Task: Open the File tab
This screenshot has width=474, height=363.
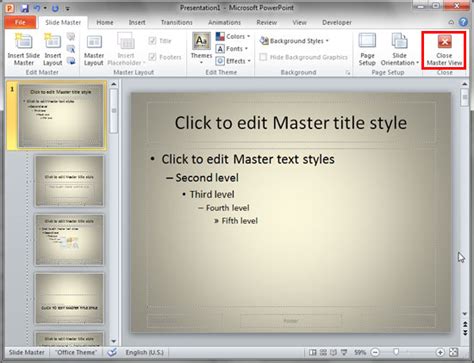Action: point(20,22)
